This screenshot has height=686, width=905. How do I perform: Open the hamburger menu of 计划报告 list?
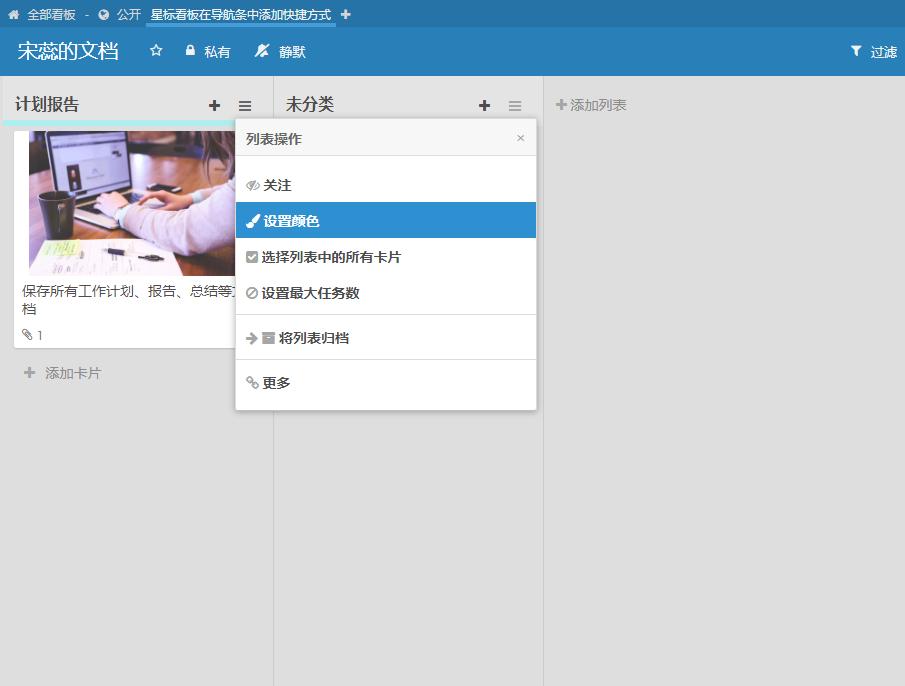click(x=245, y=105)
